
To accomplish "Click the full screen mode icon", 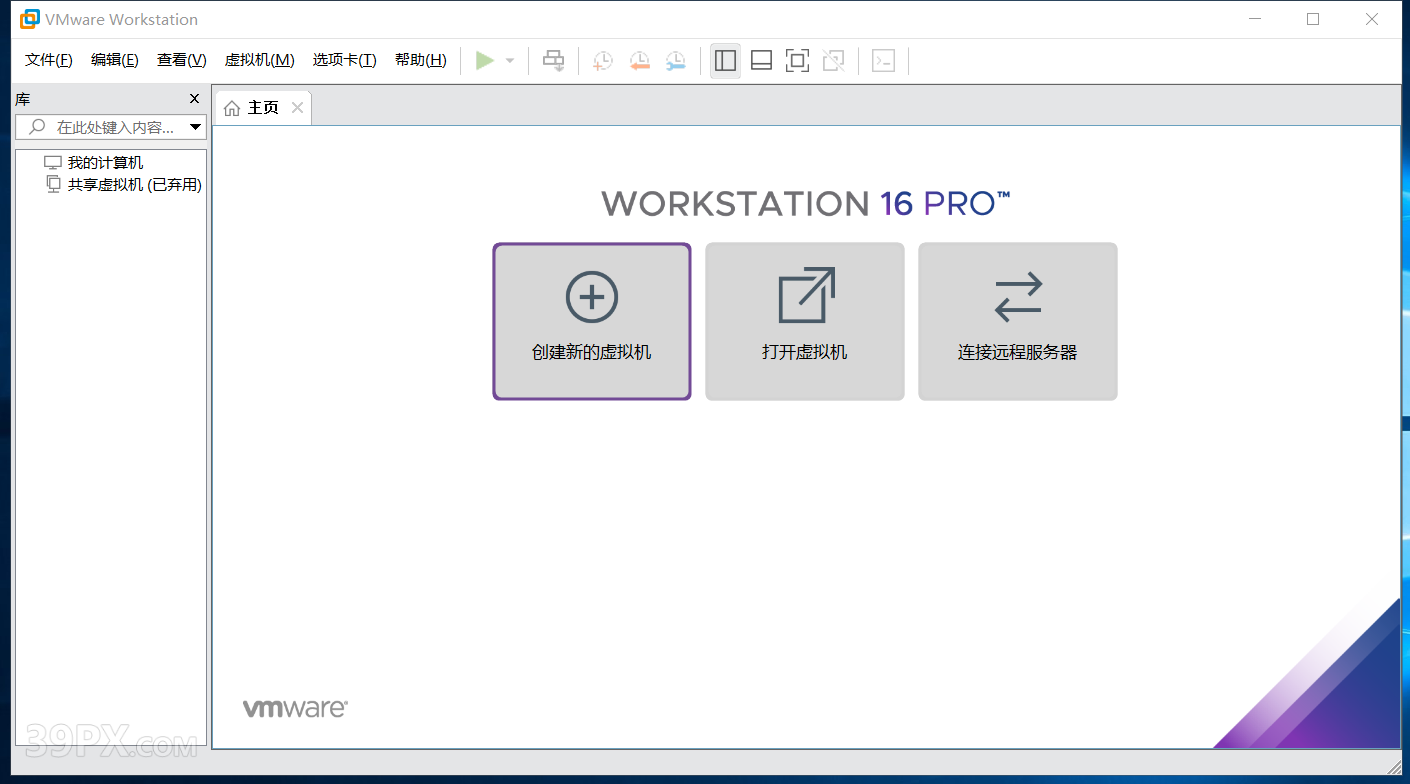I will click(x=797, y=61).
